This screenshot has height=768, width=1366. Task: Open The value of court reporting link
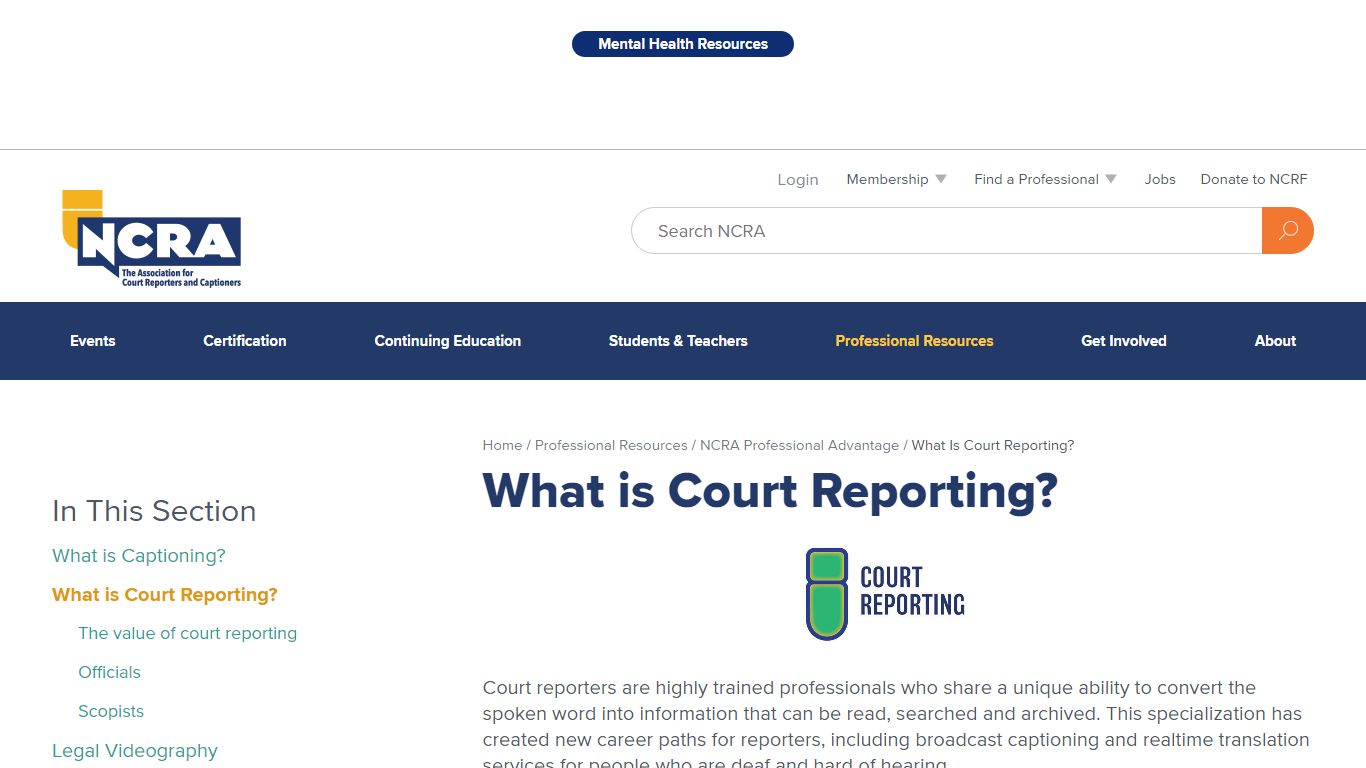[x=188, y=634]
